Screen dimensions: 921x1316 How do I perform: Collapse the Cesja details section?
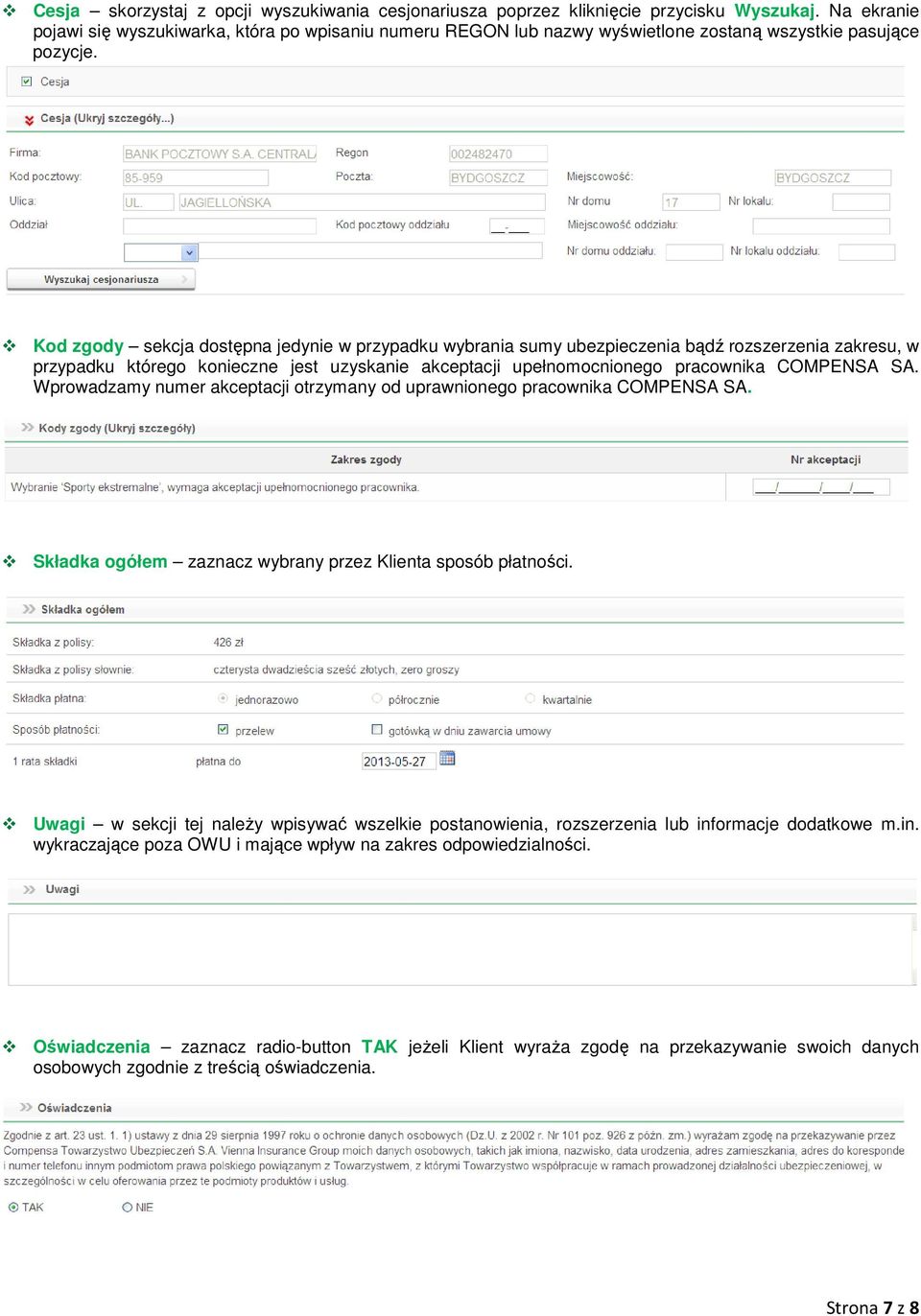click(30, 120)
